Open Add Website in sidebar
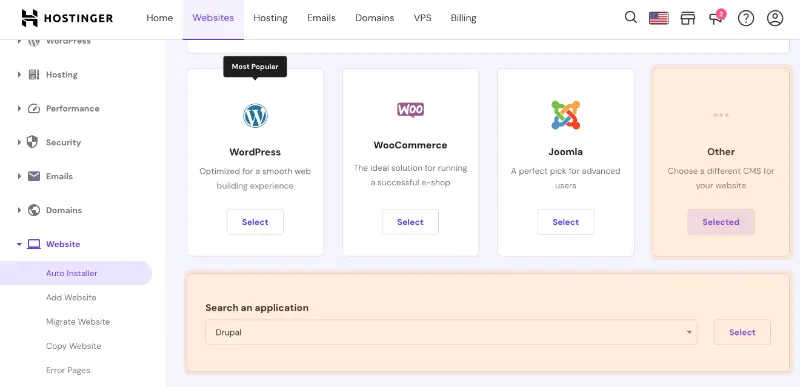The image size is (800, 387). coord(71,297)
